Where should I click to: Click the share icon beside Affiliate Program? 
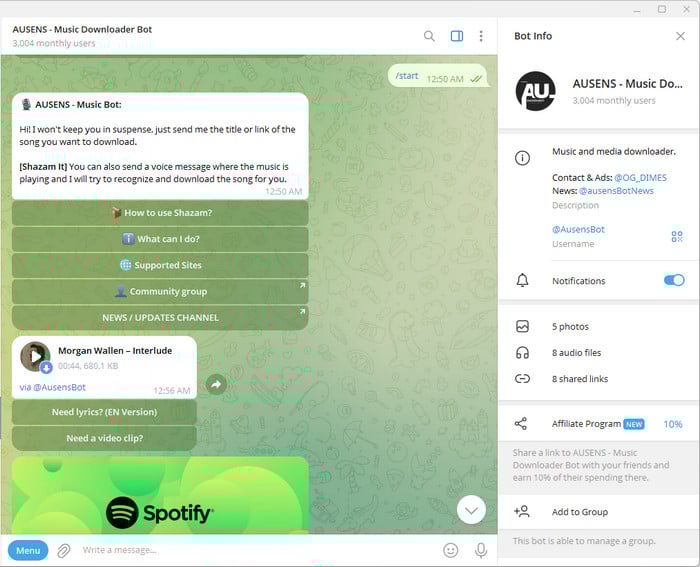click(x=521, y=424)
